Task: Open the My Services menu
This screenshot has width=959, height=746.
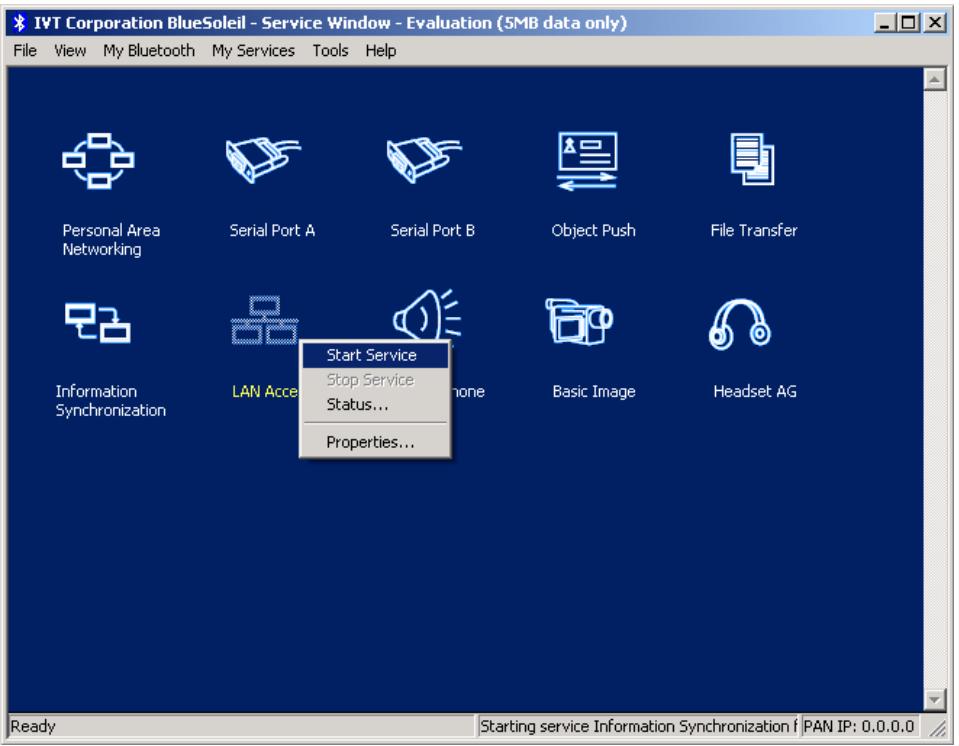Action: (253, 51)
